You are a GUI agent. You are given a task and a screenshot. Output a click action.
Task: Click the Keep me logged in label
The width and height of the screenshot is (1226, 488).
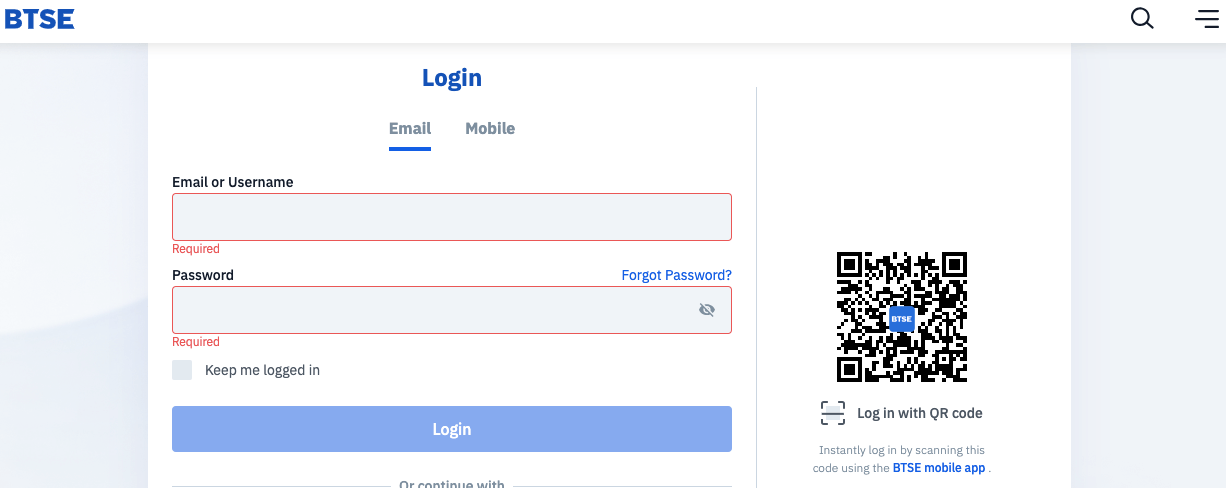tap(262, 370)
